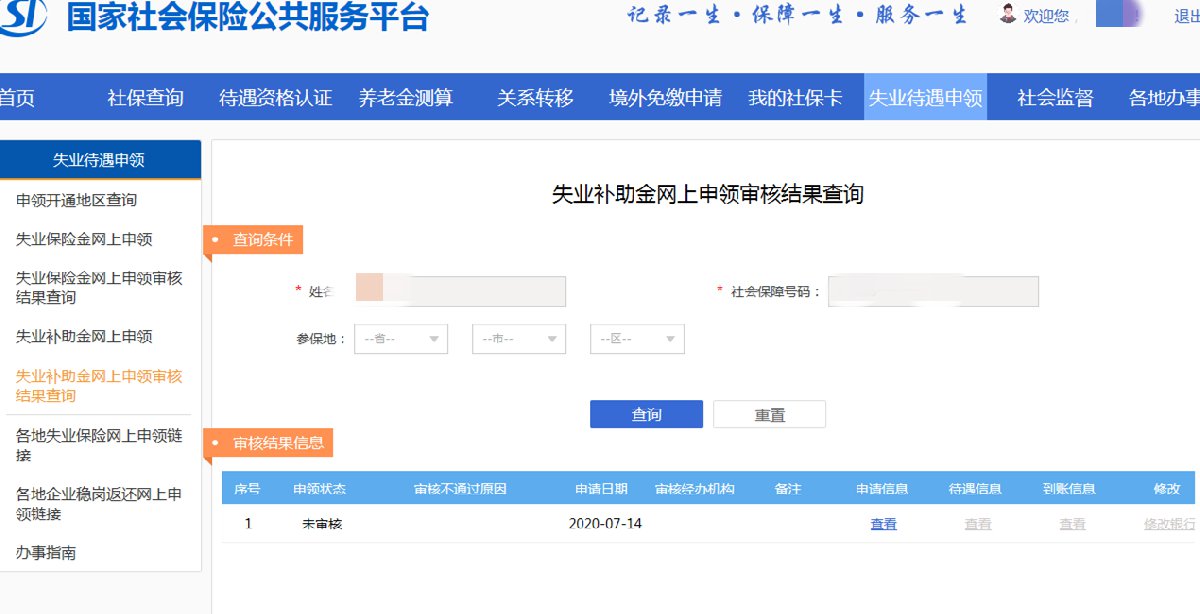Open 失业保险金网上申领 sidebar item
The image size is (1200, 614).
(84, 239)
